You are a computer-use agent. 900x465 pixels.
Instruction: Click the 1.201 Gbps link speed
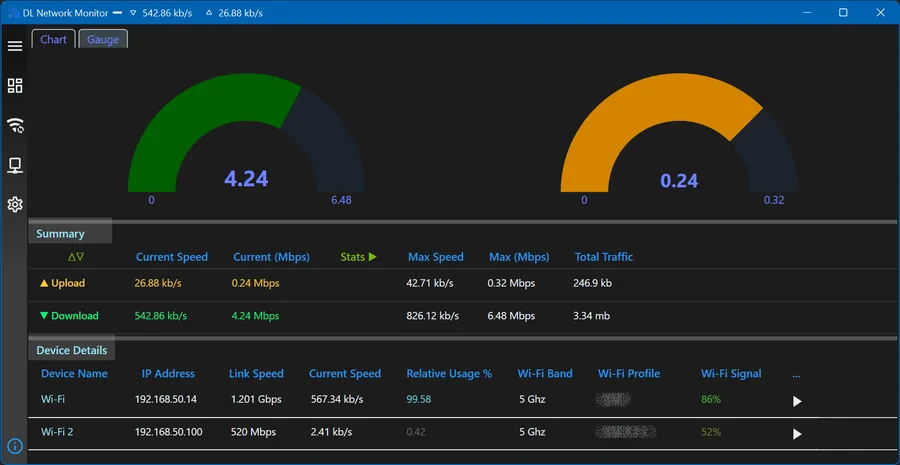256,399
